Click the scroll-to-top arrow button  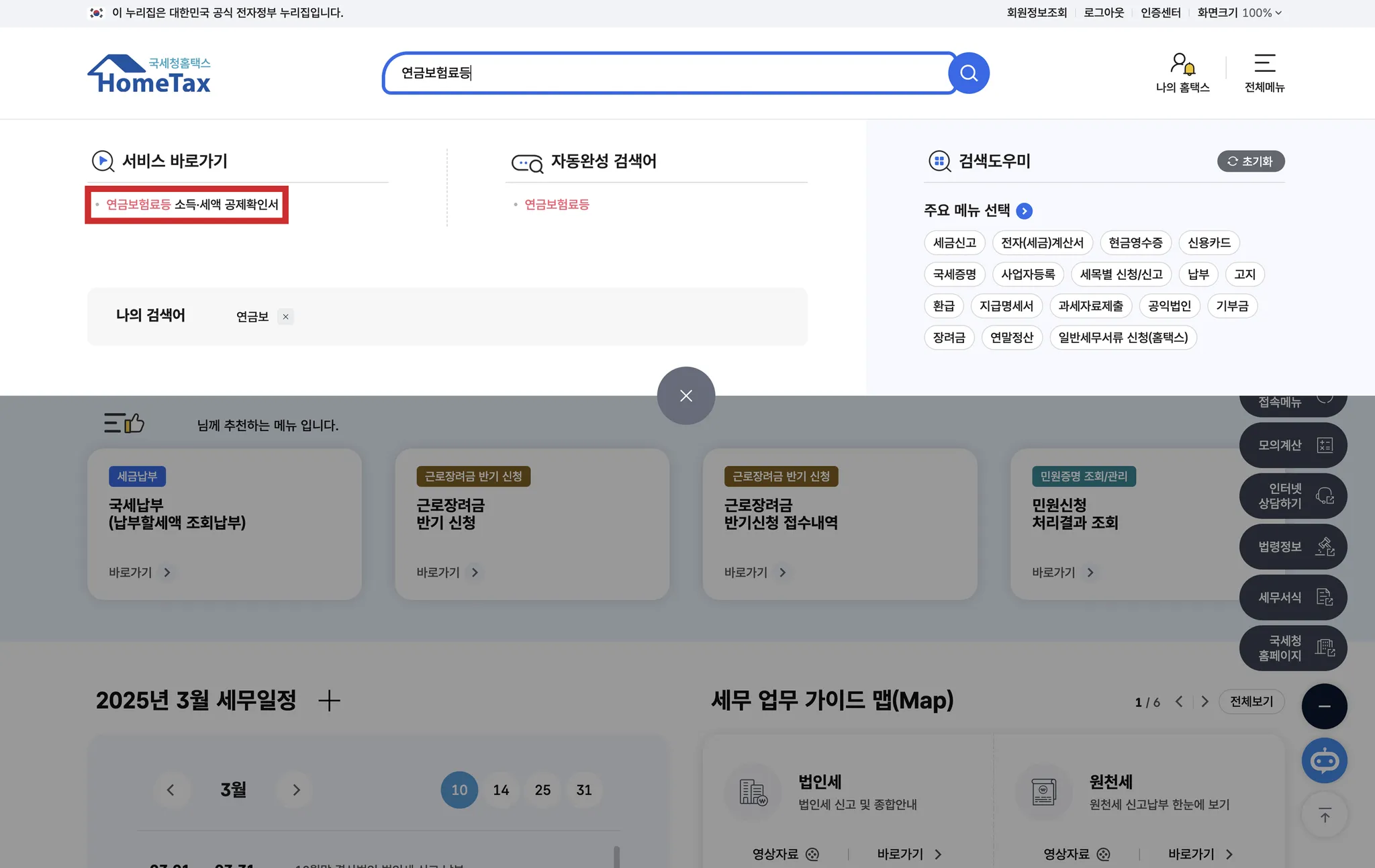[x=1324, y=816]
